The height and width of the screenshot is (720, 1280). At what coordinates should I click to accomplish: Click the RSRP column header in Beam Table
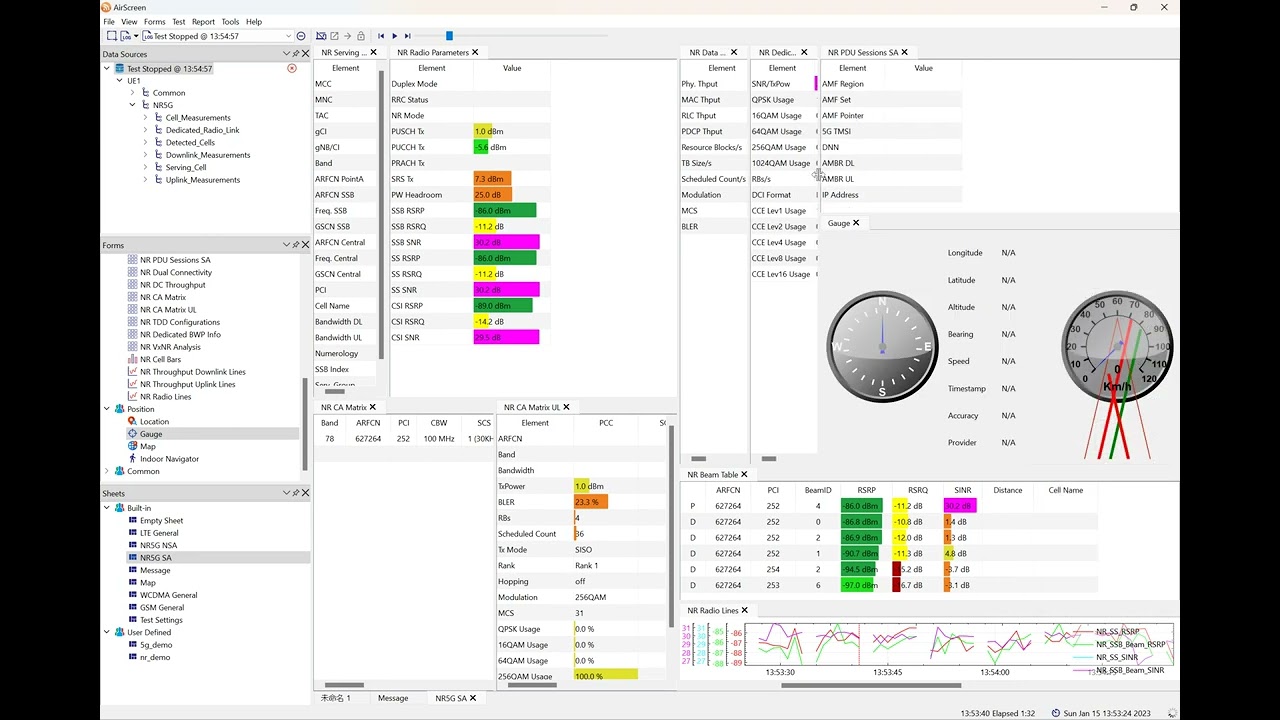click(x=866, y=490)
